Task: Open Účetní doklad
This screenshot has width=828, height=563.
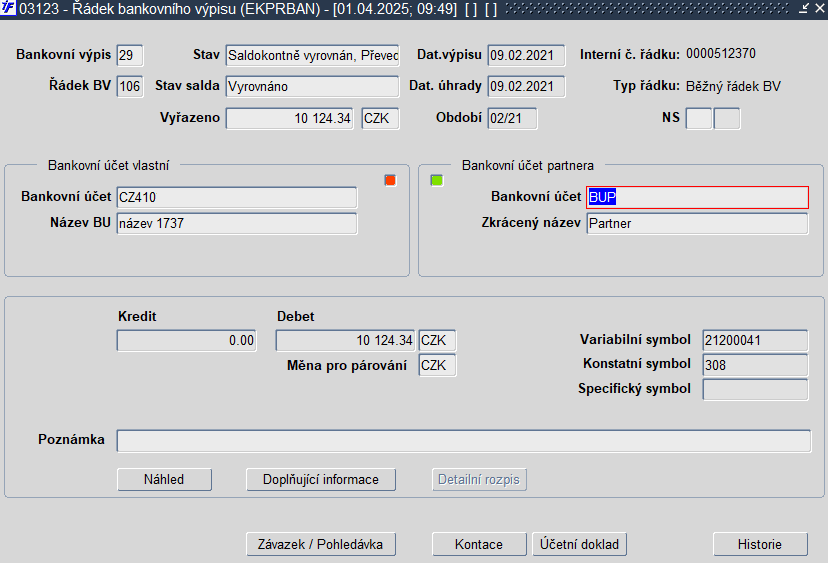Action: pyautogui.click(x=579, y=544)
